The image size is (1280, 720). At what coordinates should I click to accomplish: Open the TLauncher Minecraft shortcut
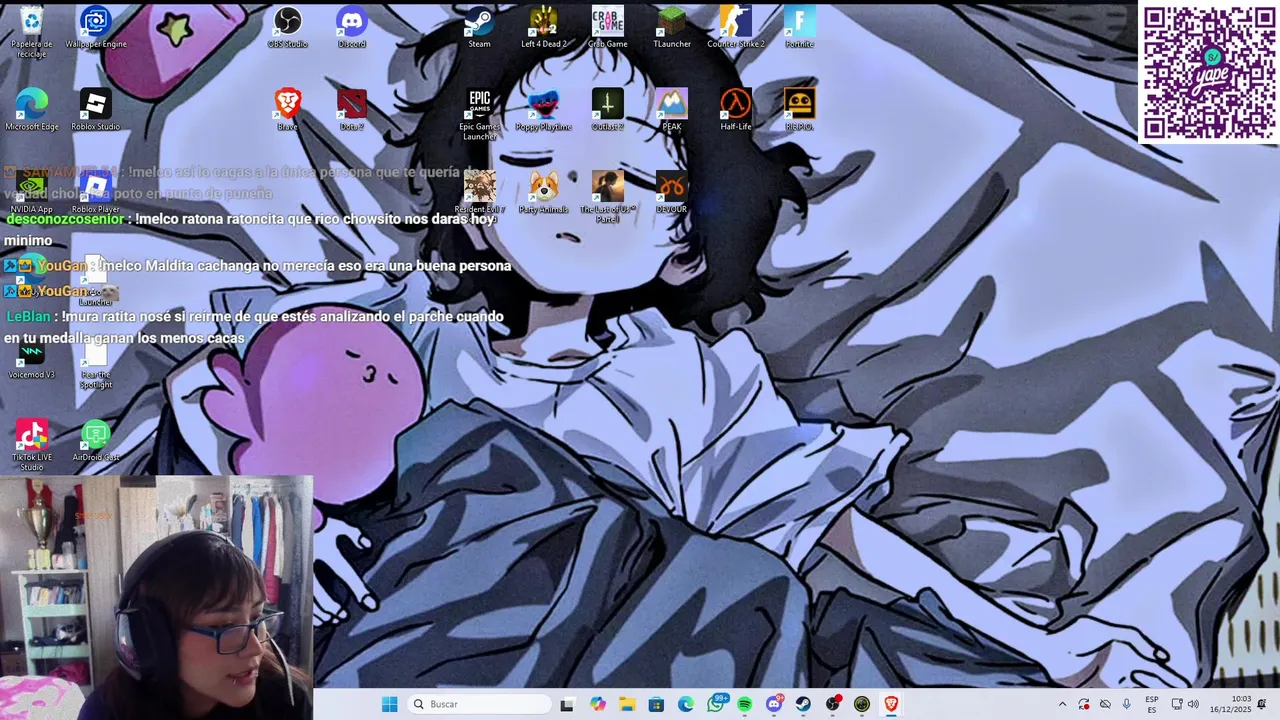(x=672, y=27)
